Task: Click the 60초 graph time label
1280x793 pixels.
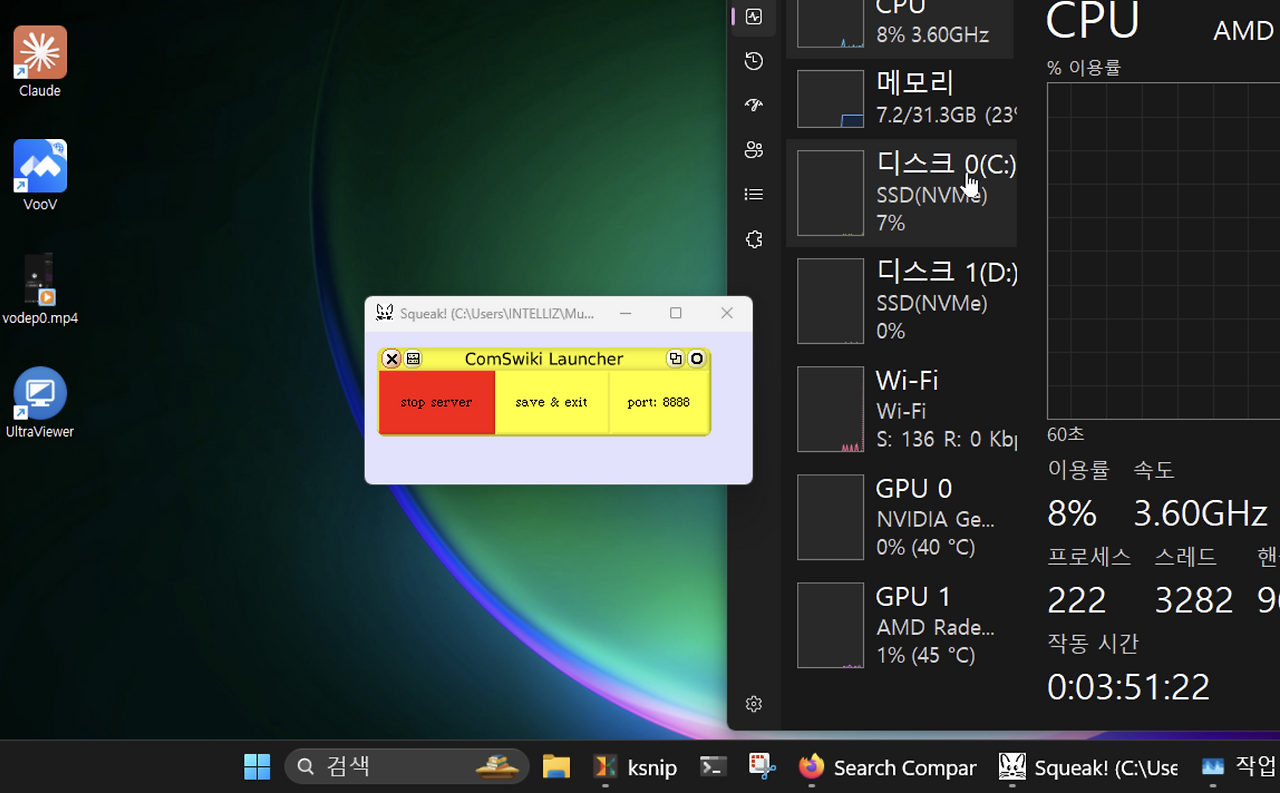Action: tap(1066, 435)
